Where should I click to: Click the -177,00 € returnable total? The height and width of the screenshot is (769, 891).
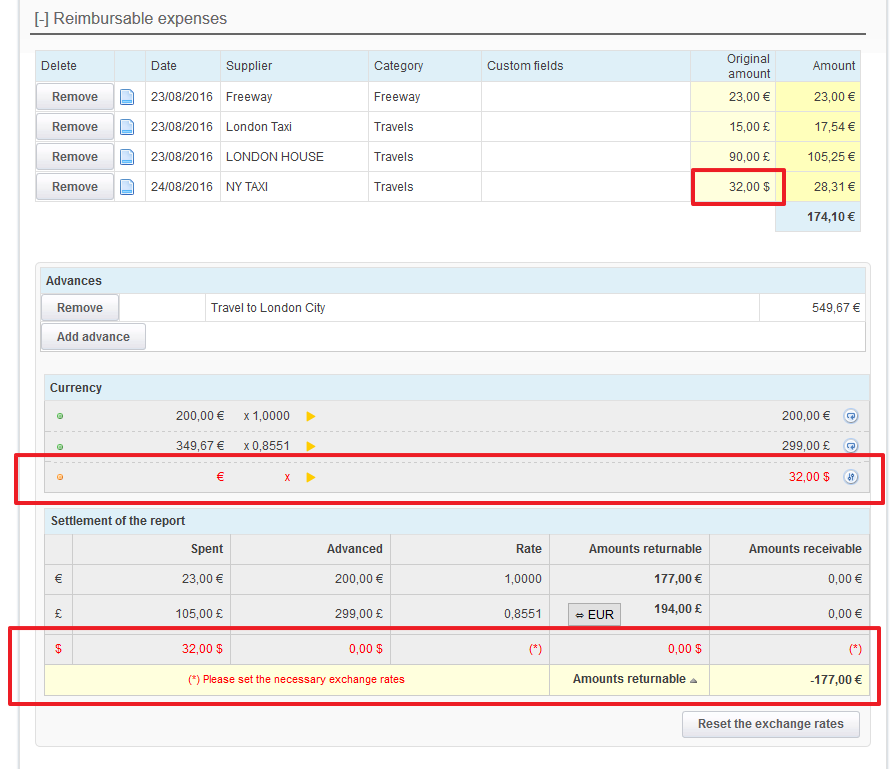[836, 680]
